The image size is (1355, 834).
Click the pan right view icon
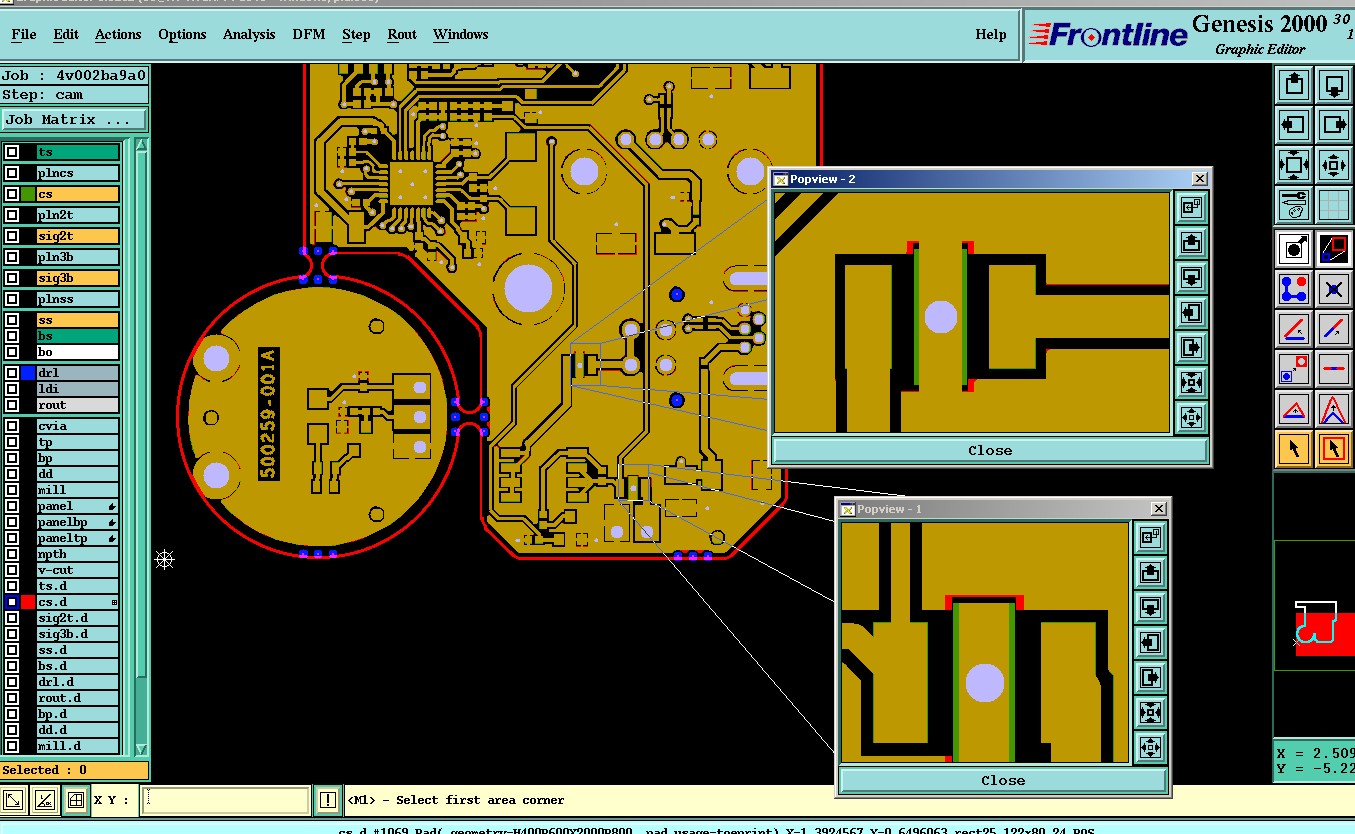click(x=1333, y=125)
